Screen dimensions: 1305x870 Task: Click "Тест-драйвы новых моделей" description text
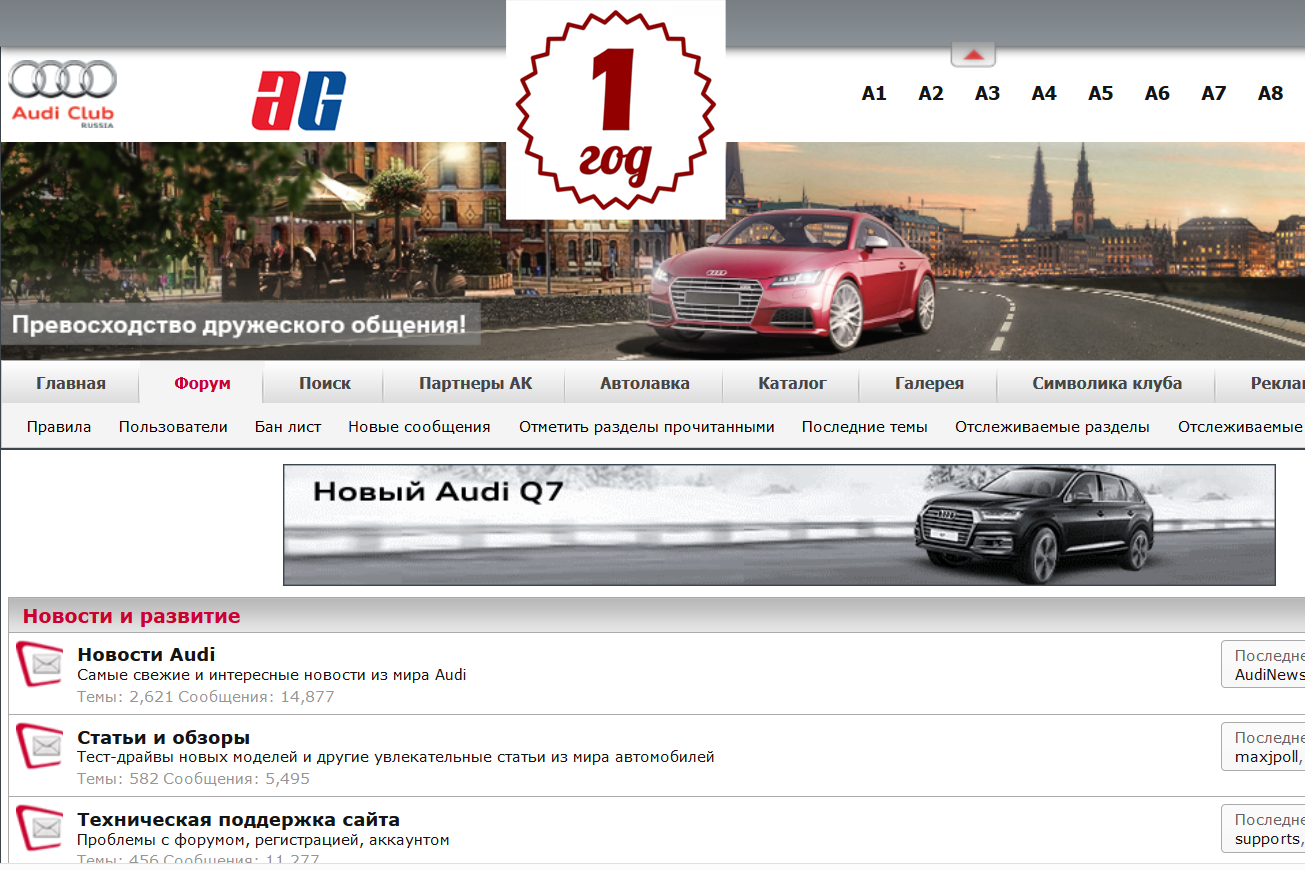(x=396, y=757)
